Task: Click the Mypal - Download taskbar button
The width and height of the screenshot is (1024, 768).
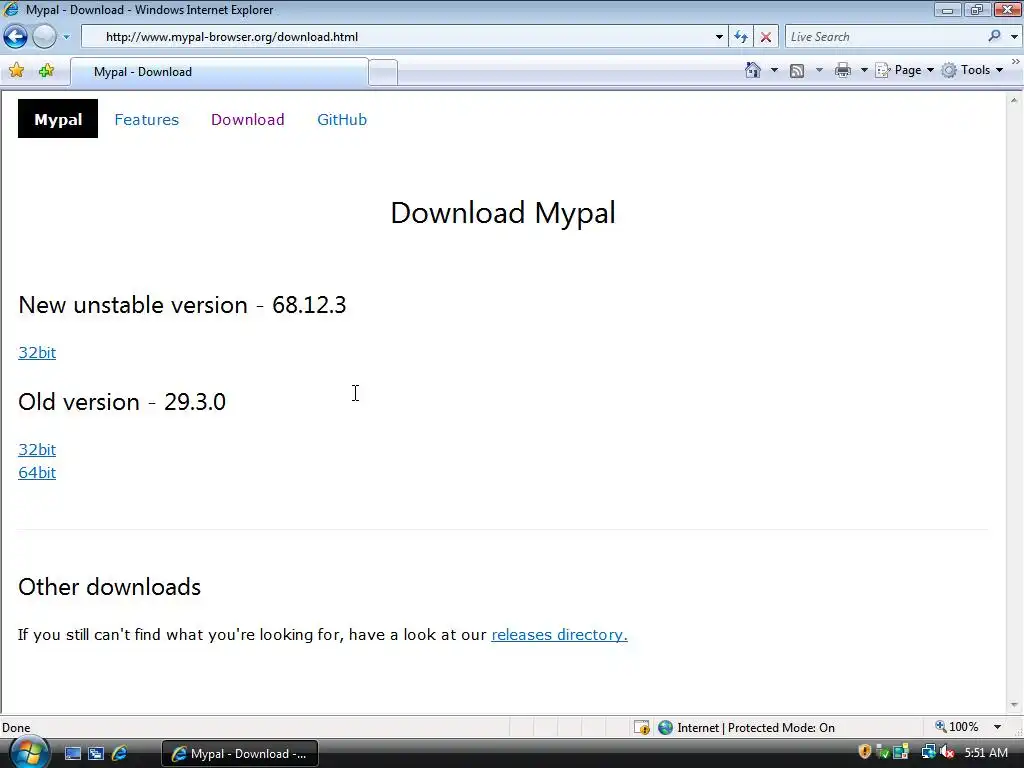Action: click(240, 754)
